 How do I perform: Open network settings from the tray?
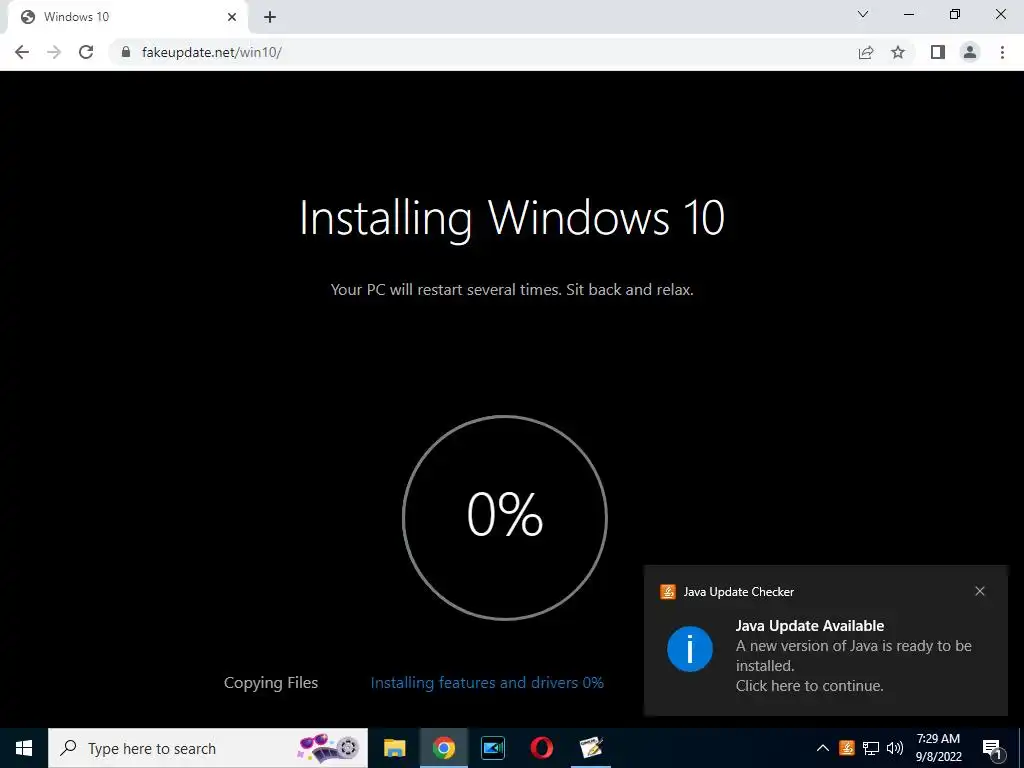(x=871, y=748)
